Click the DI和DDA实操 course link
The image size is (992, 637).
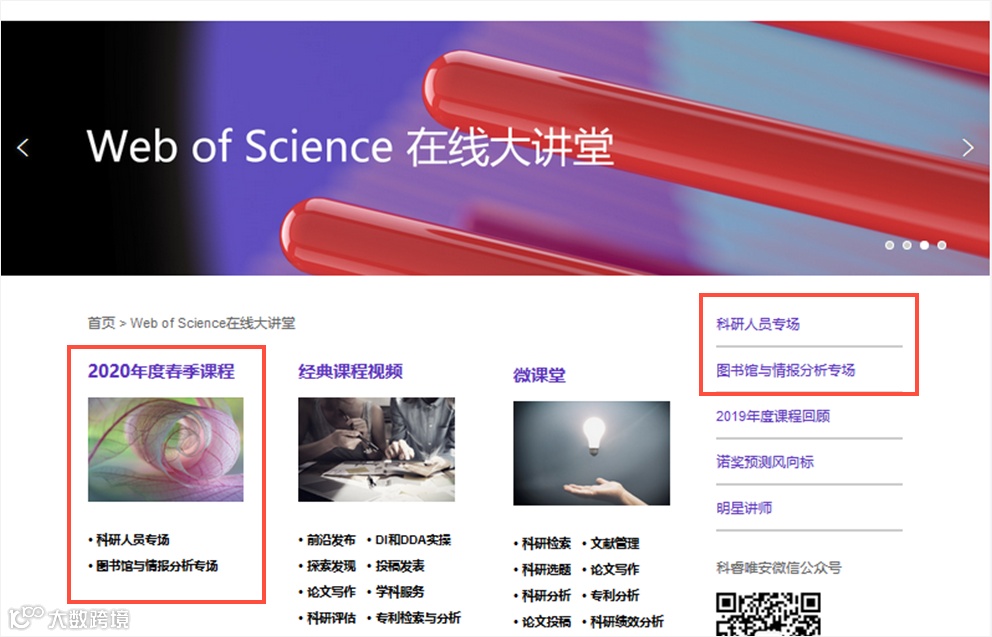click(413, 540)
